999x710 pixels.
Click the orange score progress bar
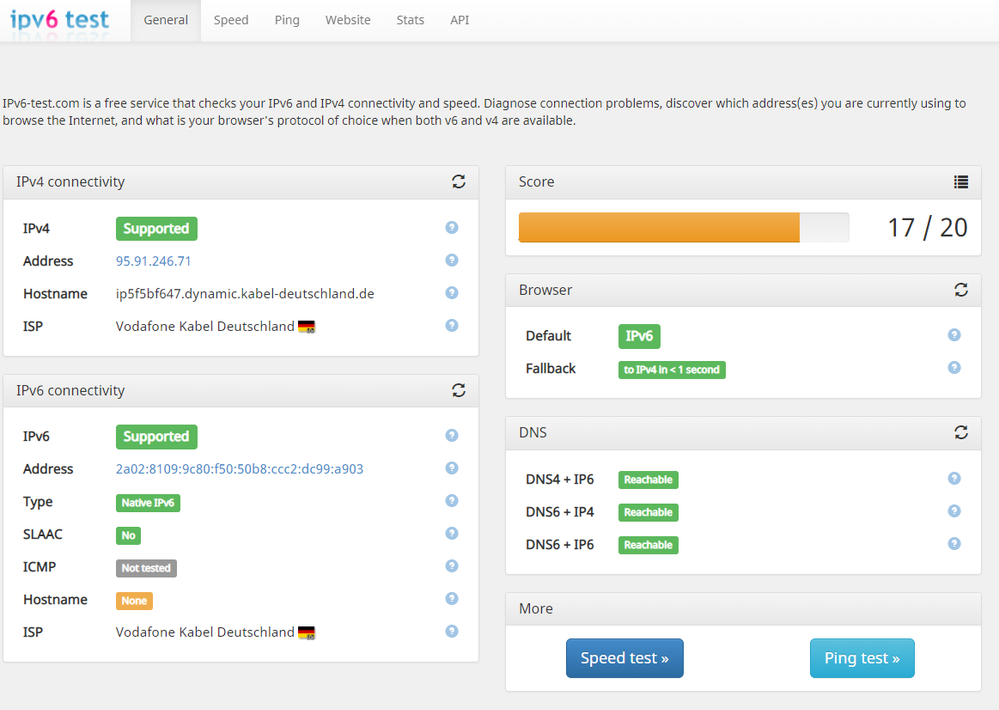coord(660,227)
